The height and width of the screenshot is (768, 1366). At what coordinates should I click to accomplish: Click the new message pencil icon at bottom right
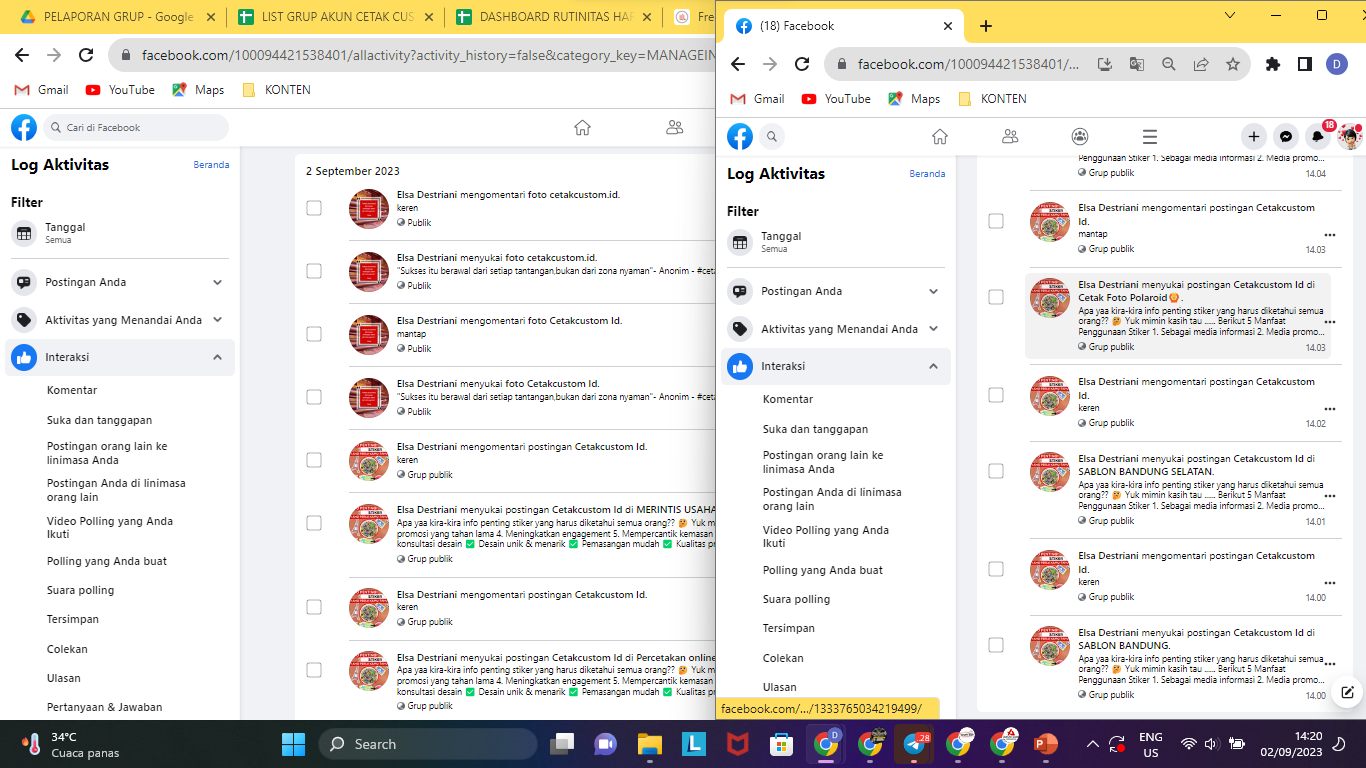[x=1347, y=692]
